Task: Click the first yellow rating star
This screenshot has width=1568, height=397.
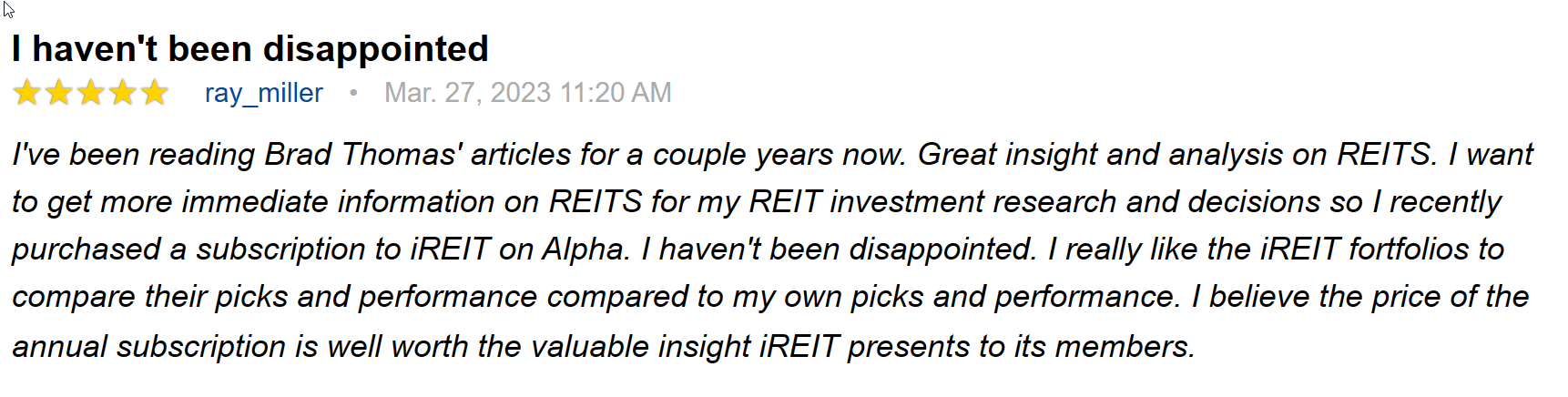Action: 27,93
